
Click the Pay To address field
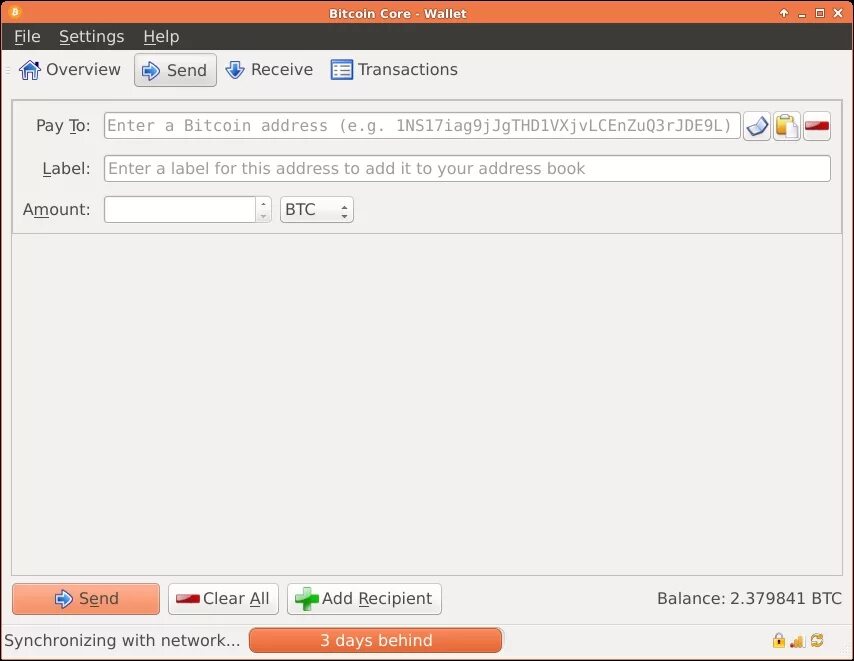pyautogui.click(x=422, y=126)
